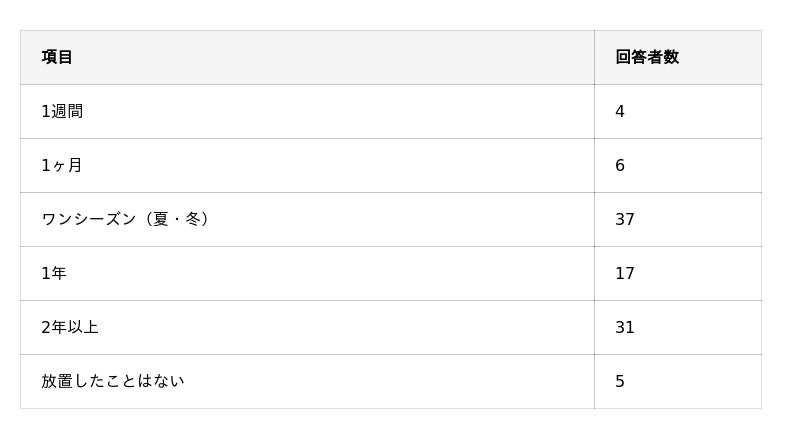
Task: Click the ワンシーズン katakana text
Action: click(x=88, y=219)
